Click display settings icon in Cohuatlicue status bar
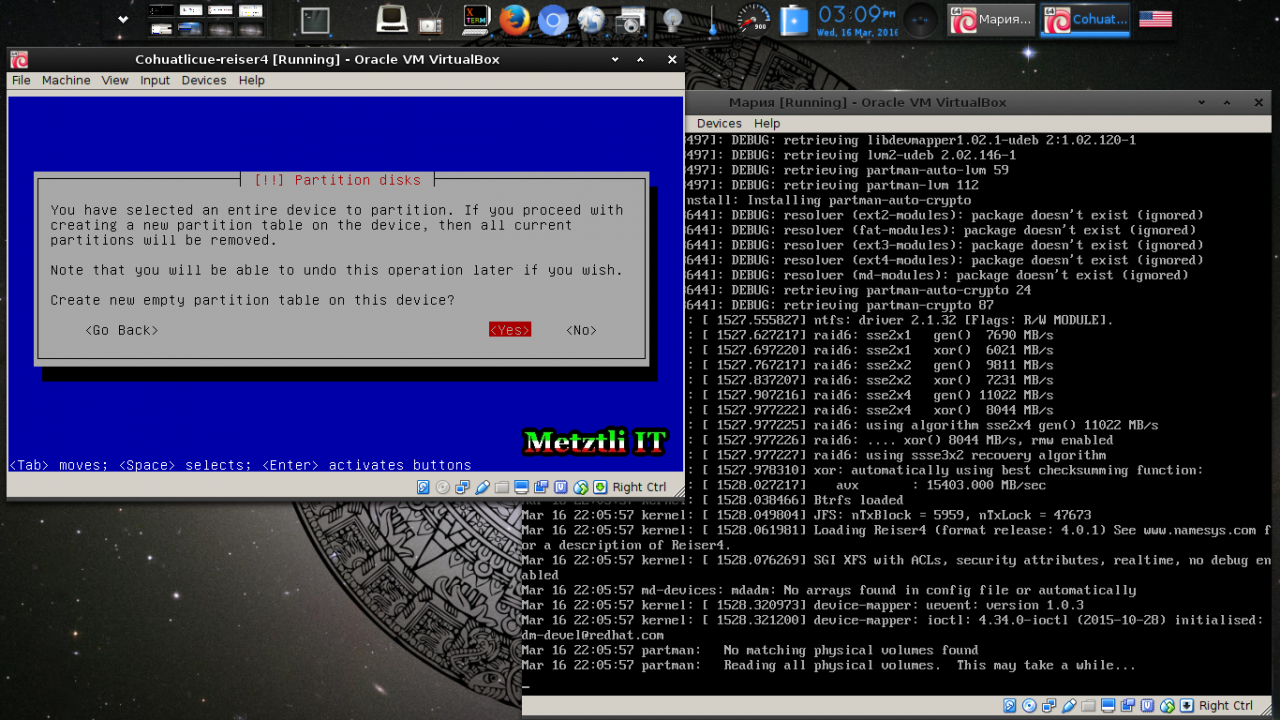1280x720 pixels. point(521,487)
